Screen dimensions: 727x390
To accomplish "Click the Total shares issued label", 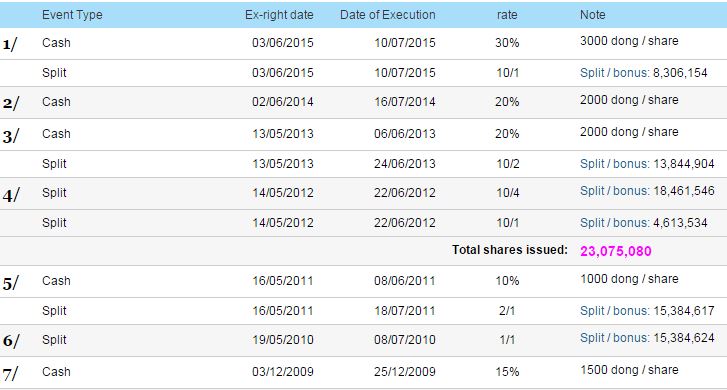I will coord(510,250).
